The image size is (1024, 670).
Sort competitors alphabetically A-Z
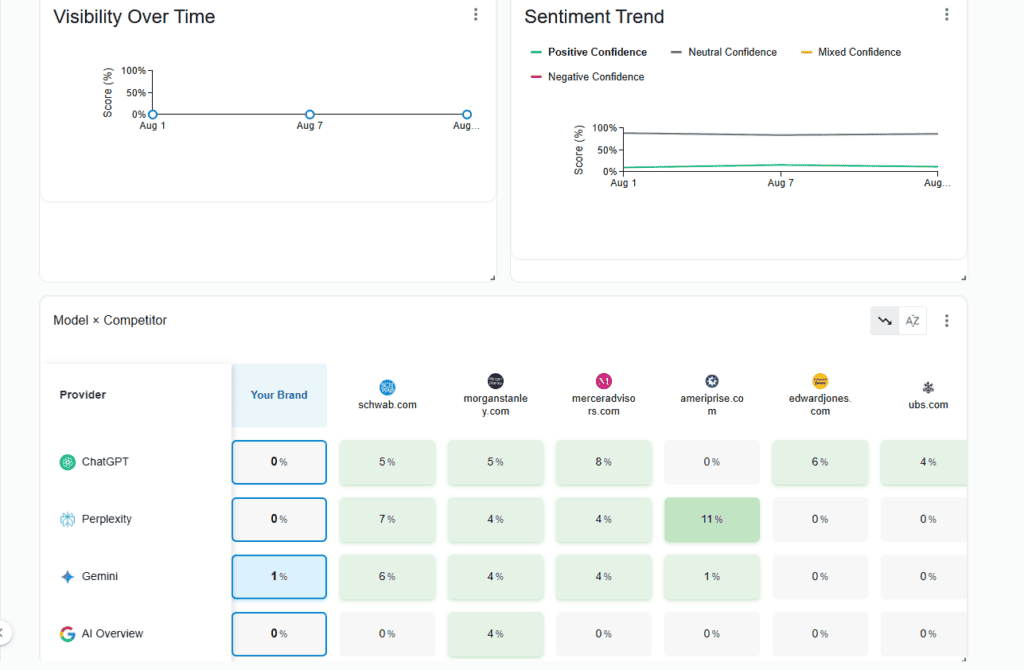(912, 321)
